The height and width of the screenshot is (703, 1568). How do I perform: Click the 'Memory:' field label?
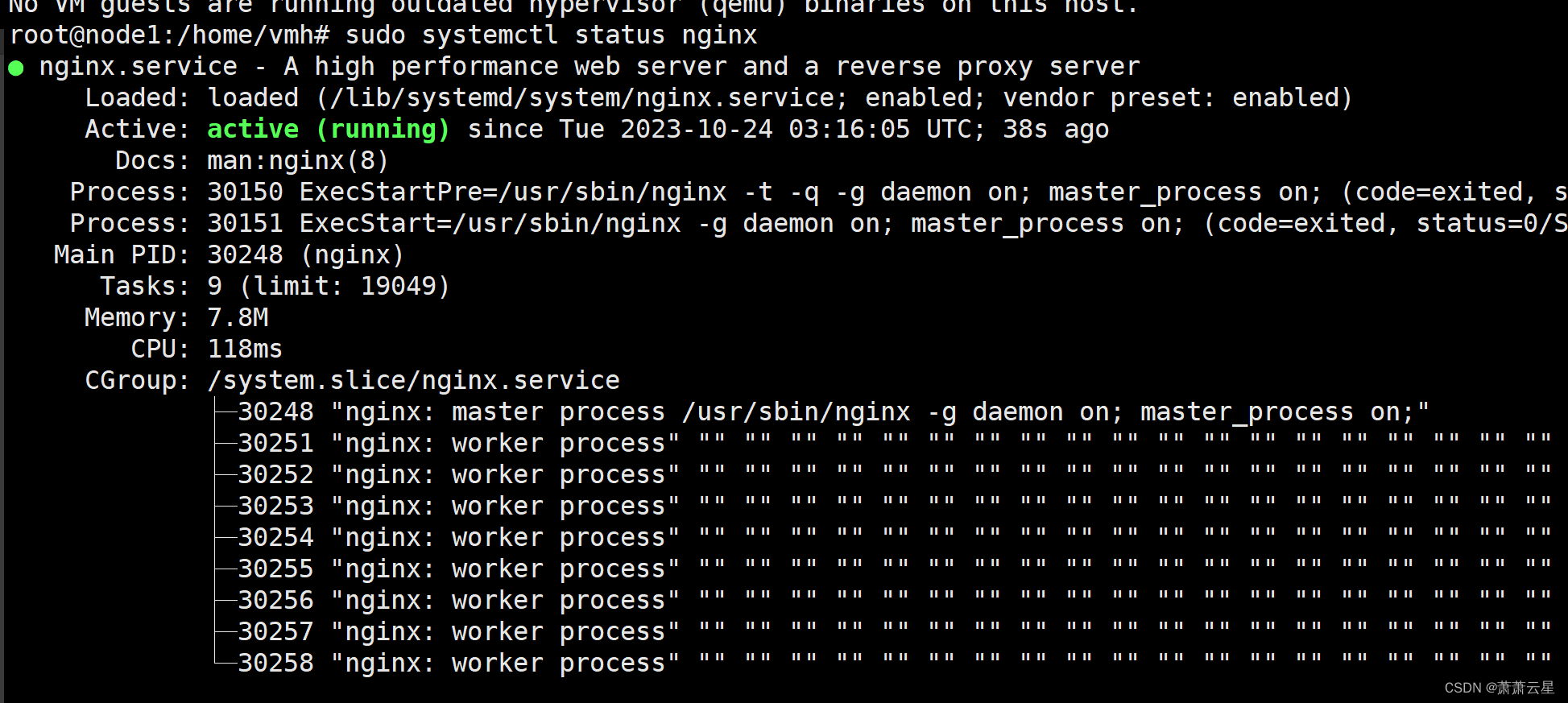(137, 318)
